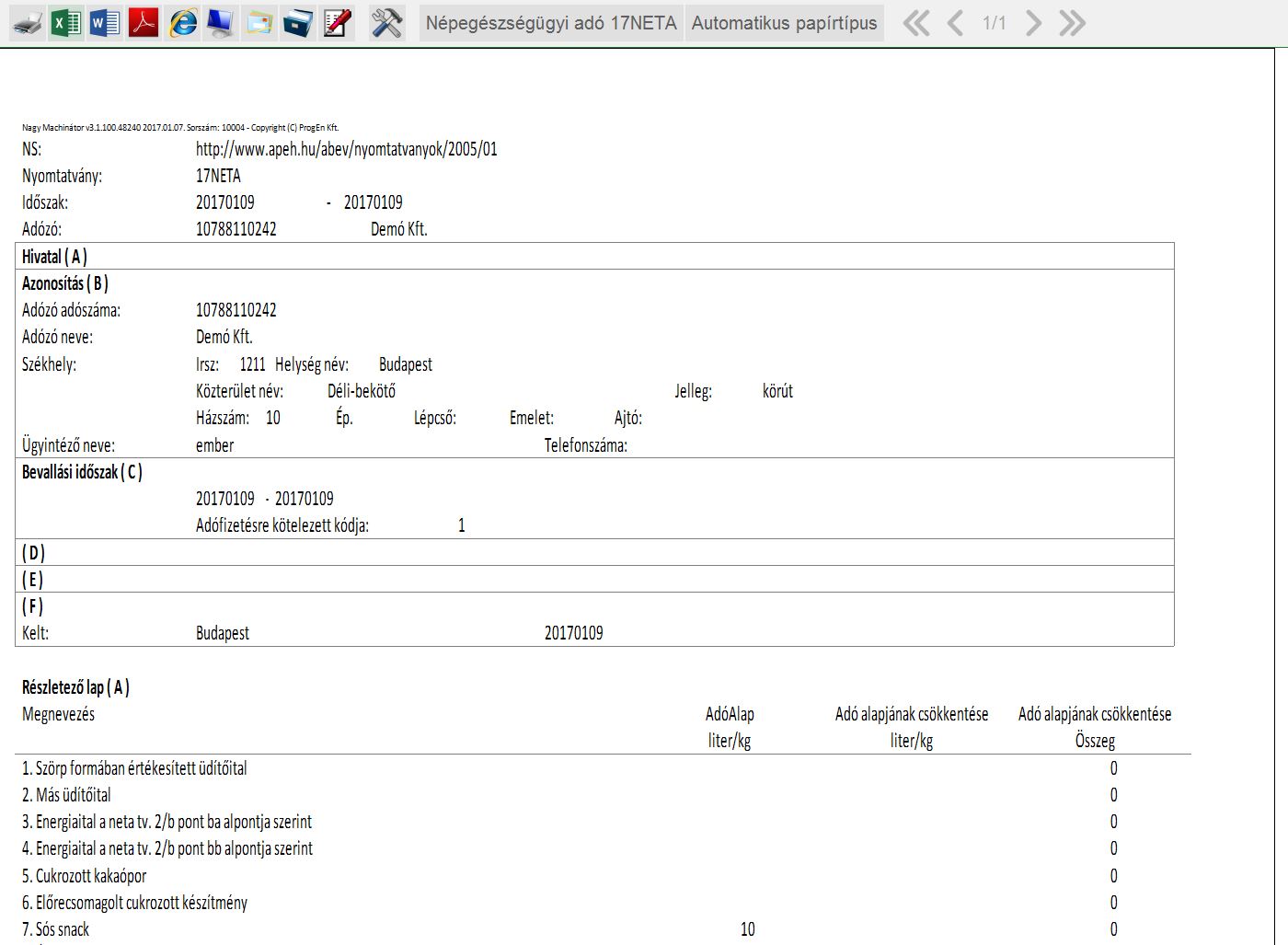The width and height of the screenshot is (1288, 945).
Task: Jump to the last page with double-right arrows
Action: [1073, 23]
